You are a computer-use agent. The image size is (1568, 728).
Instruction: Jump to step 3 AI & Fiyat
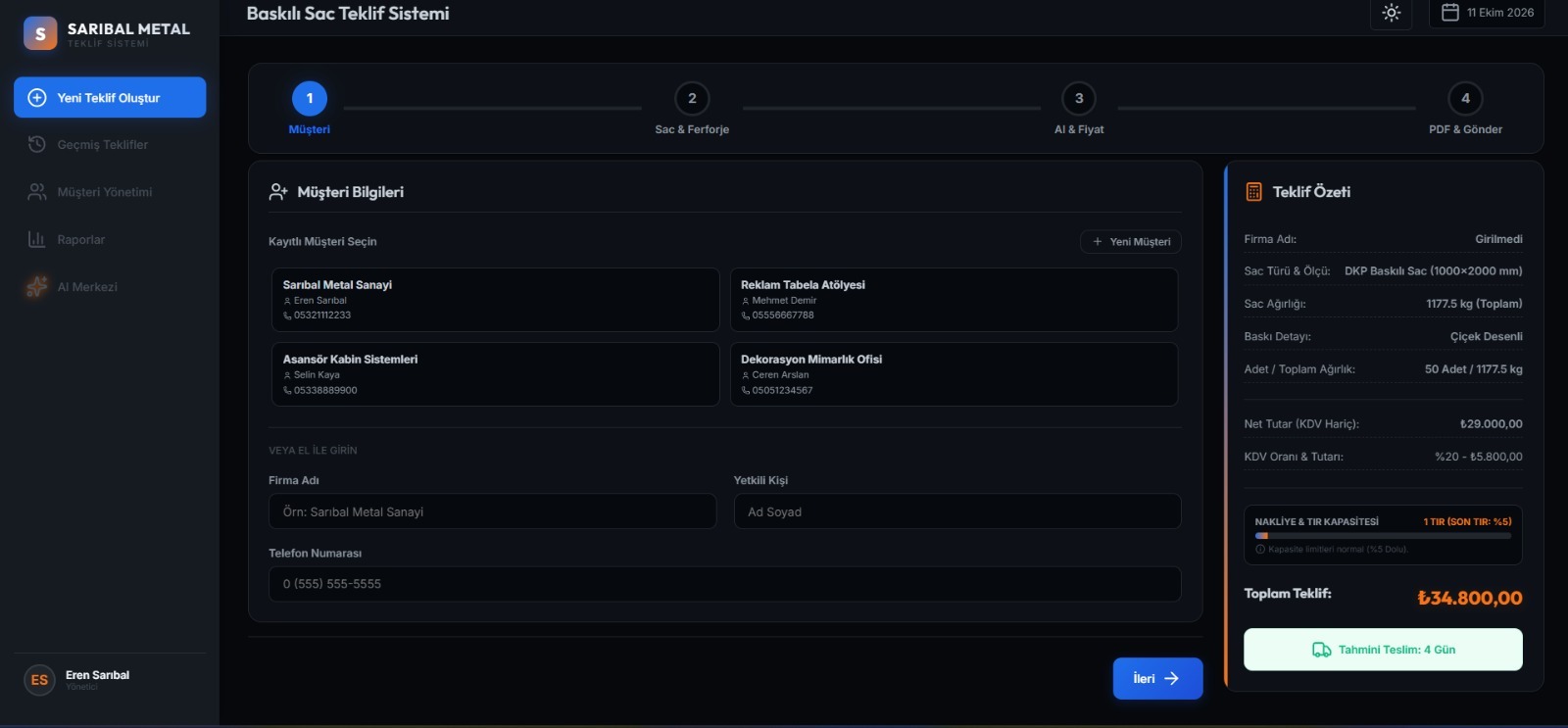(x=1079, y=98)
